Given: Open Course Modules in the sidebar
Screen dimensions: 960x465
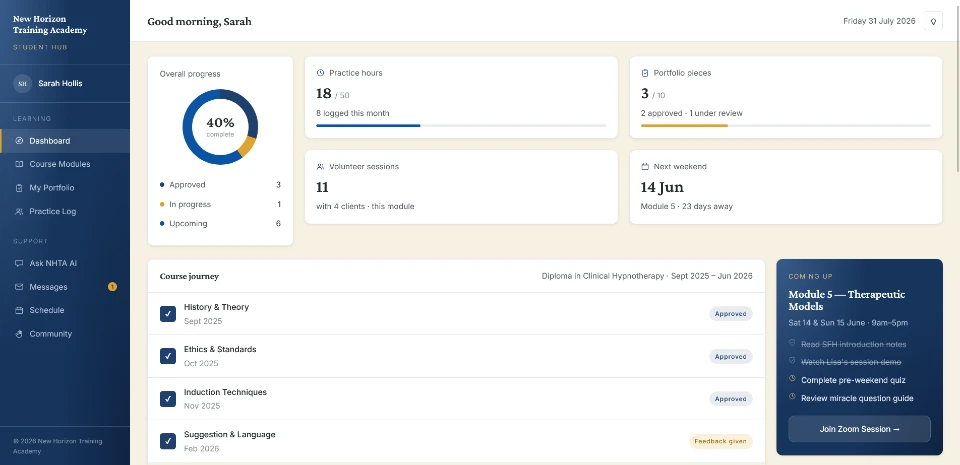Looking at the screenshot, I should click(x=65, y=164).
